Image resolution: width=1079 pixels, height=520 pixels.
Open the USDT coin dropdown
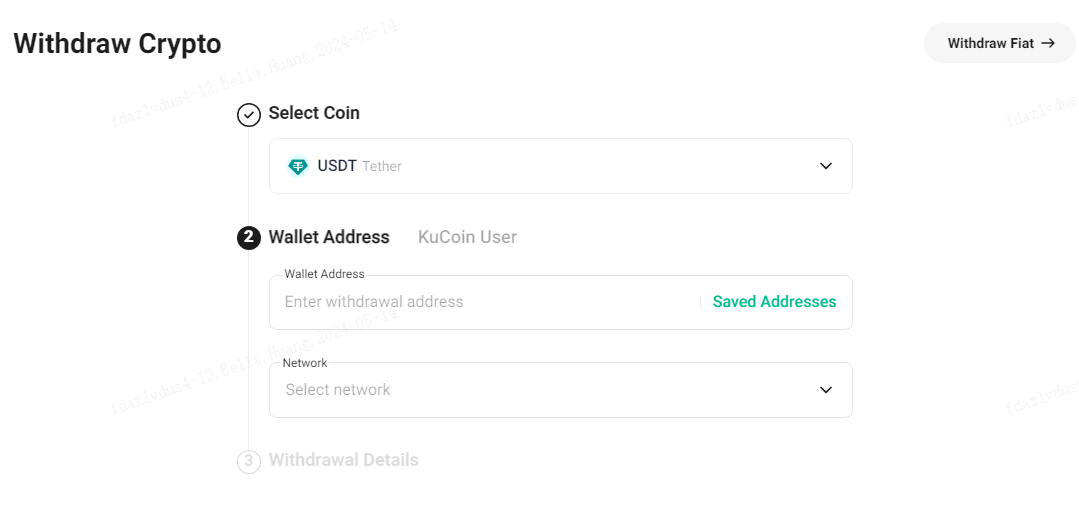(561, 166)
